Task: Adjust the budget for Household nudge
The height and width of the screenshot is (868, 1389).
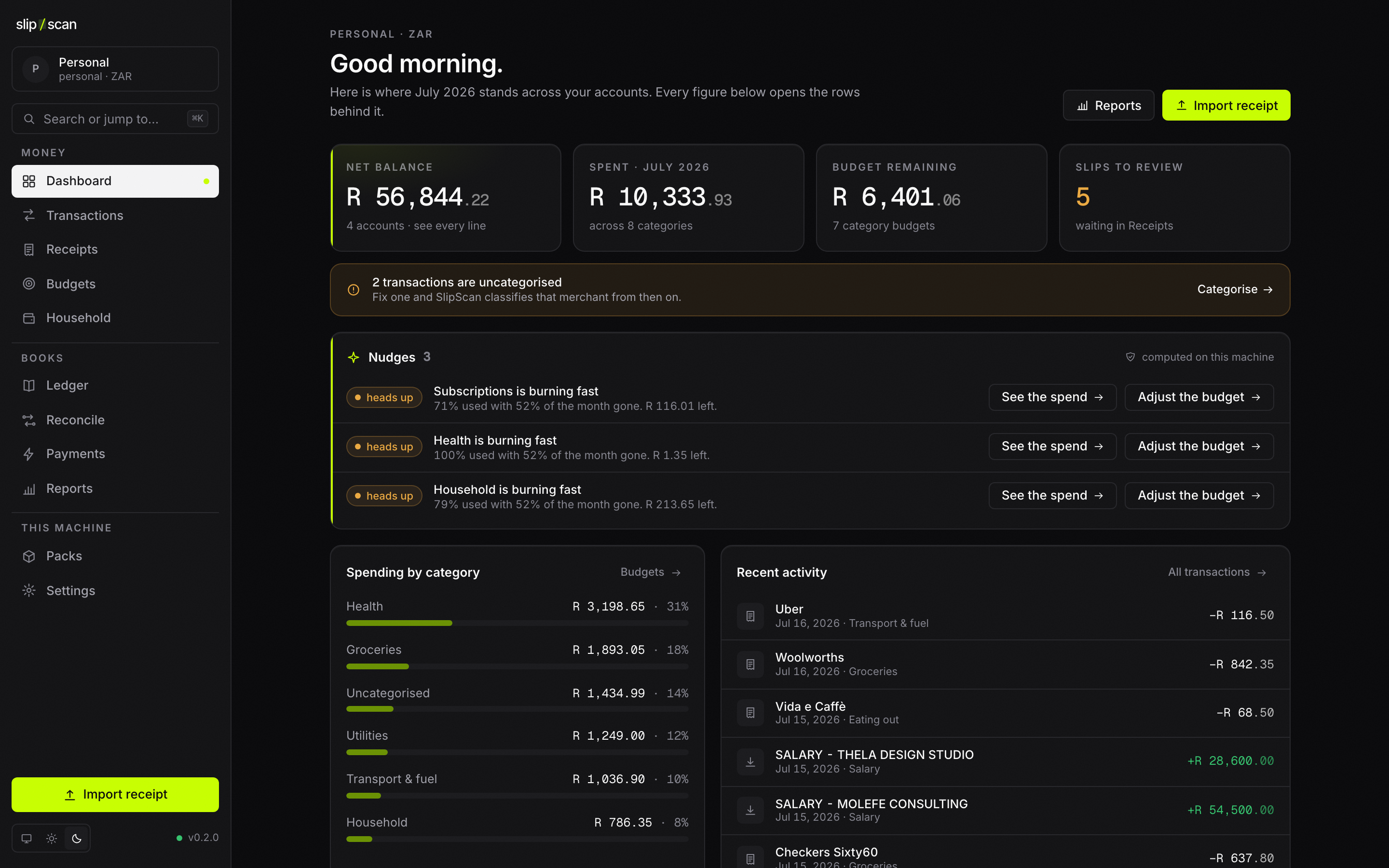Action: [x=1199, y=495]
